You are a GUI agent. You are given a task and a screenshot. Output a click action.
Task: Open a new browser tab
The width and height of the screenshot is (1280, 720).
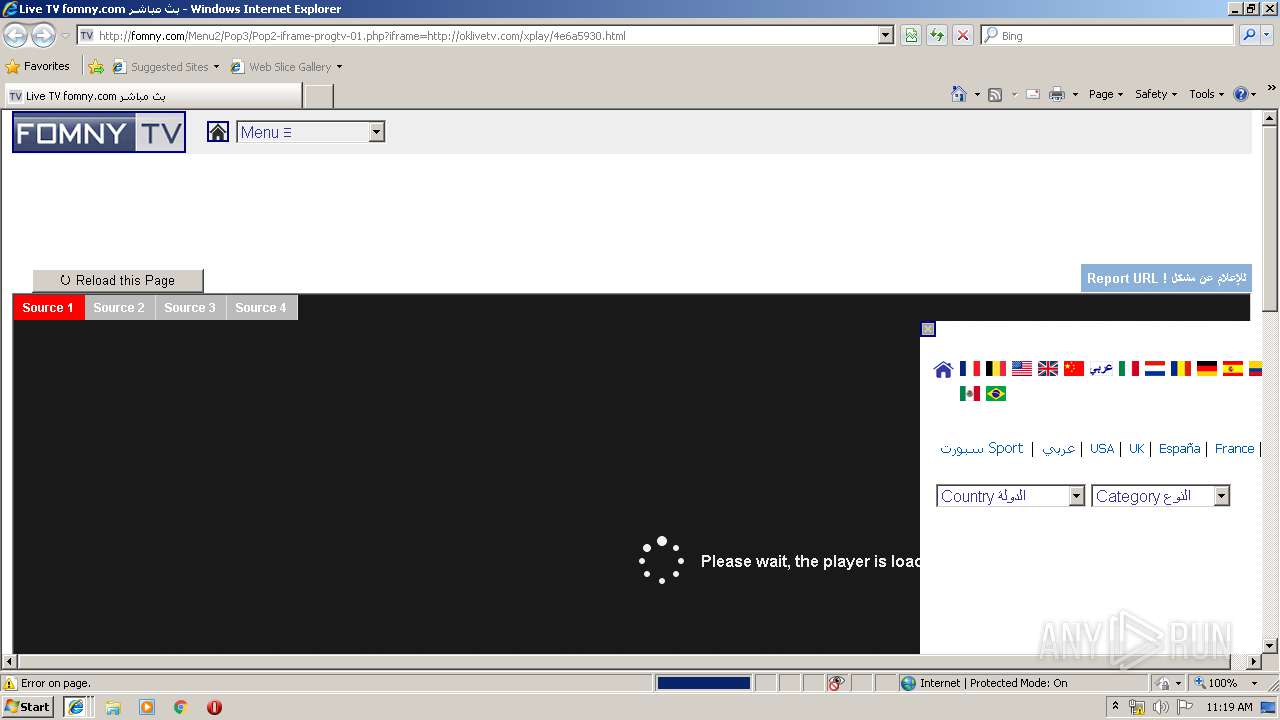[x=318, y=96]
